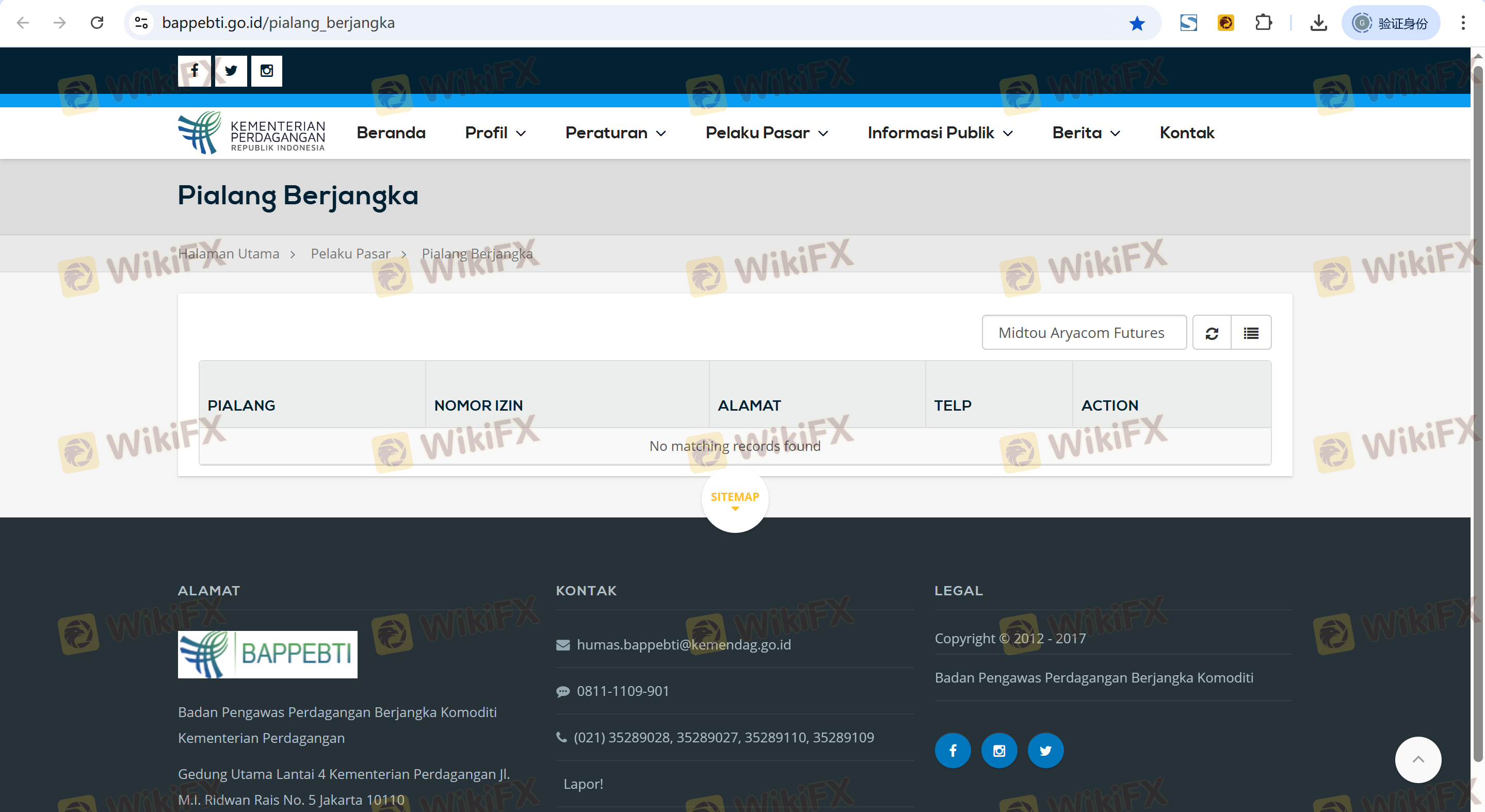
Task: Go to the Beranda menu item
Action: (x=391, y=133)
